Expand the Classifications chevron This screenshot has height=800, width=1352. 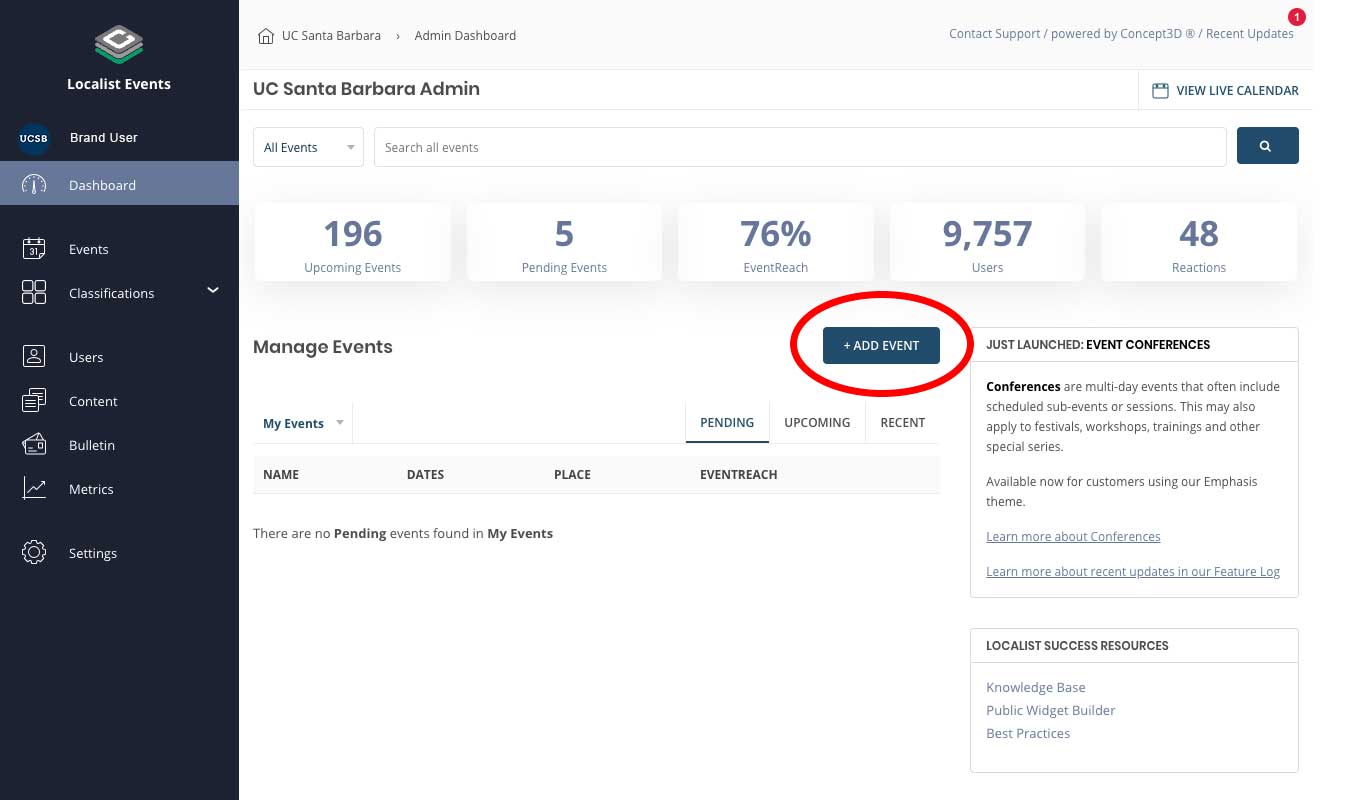click(x=212, y=291)
